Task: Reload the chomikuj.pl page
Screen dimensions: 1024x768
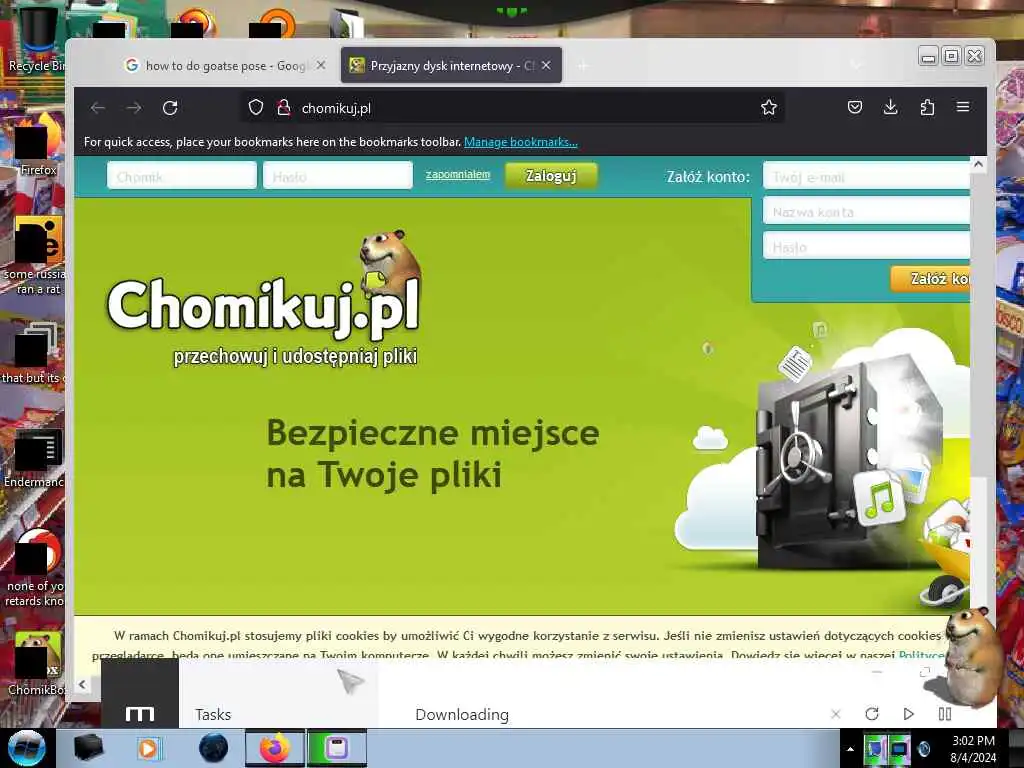Action: (x=170, y=108)
